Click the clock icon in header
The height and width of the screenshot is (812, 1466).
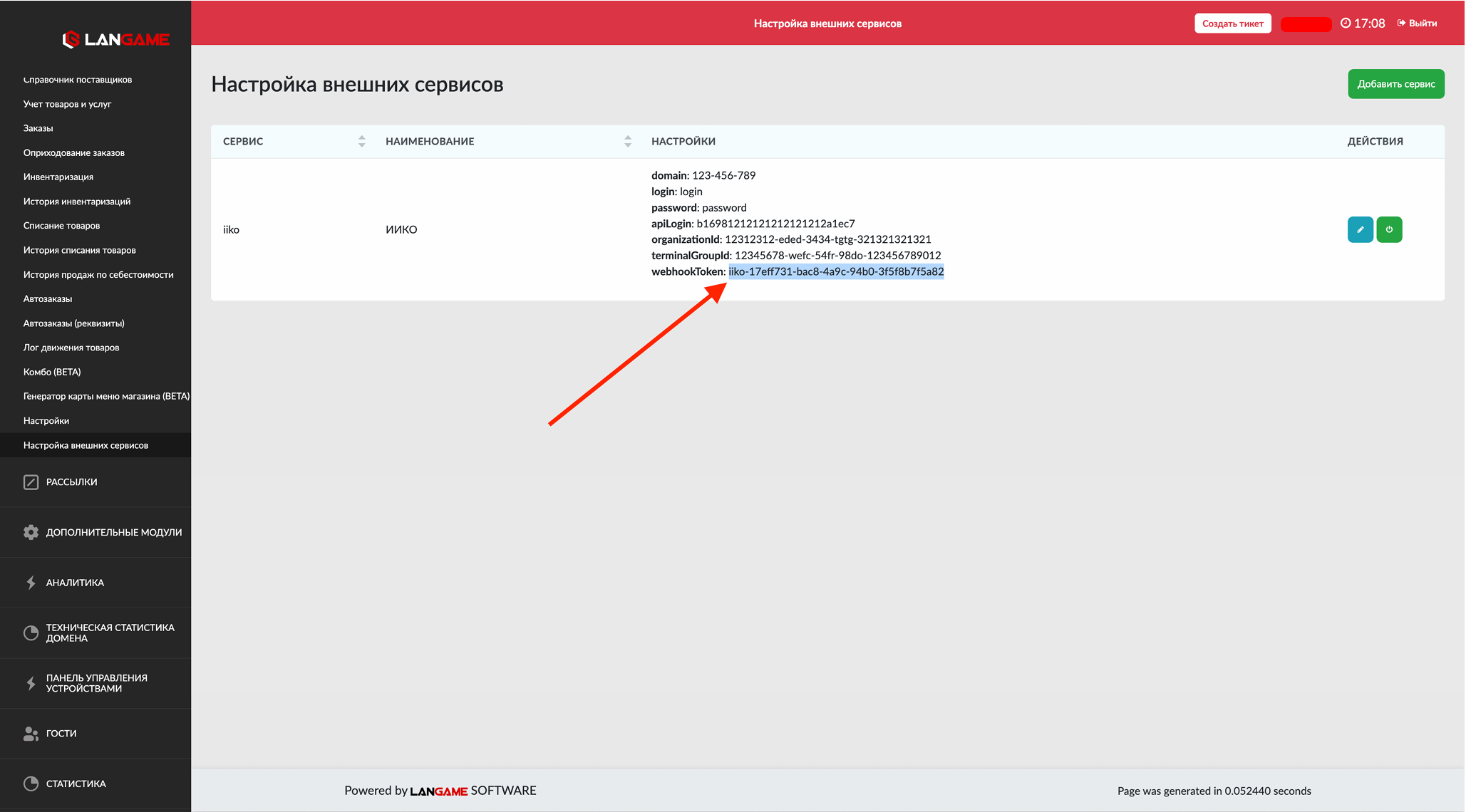tap(1346, 23)
